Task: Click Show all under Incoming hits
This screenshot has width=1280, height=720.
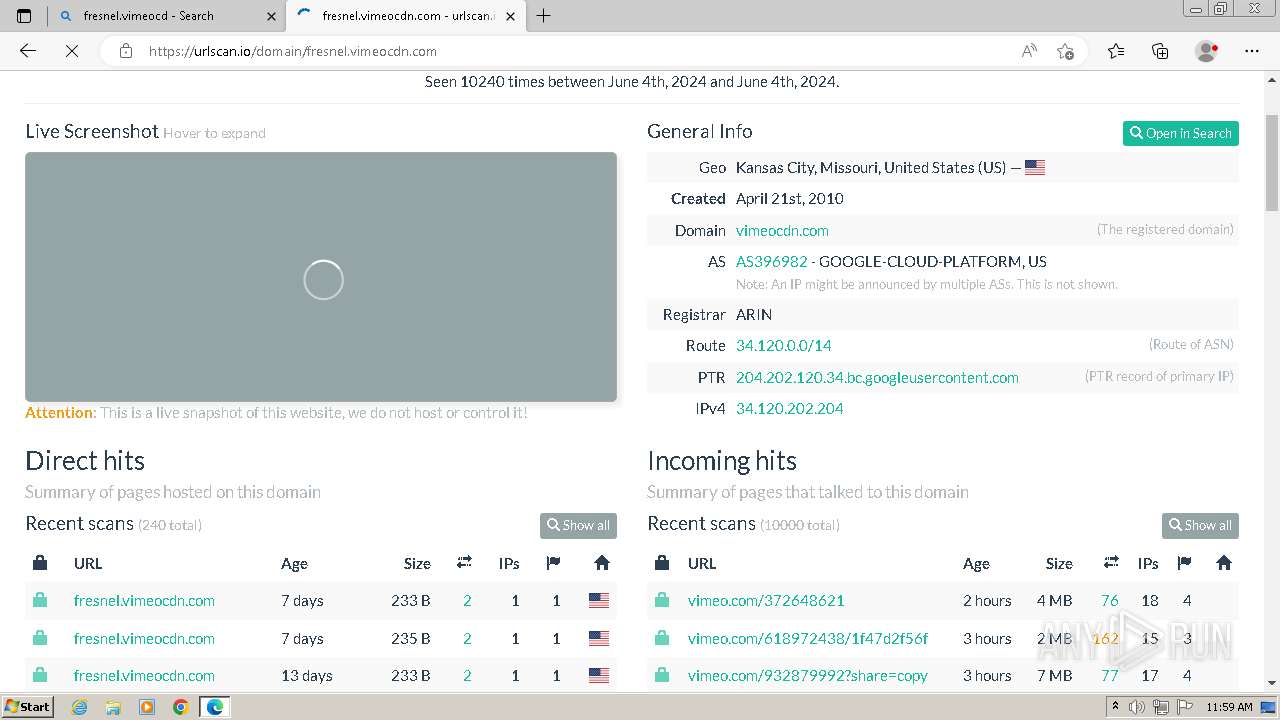Action: pos(1200,525)
